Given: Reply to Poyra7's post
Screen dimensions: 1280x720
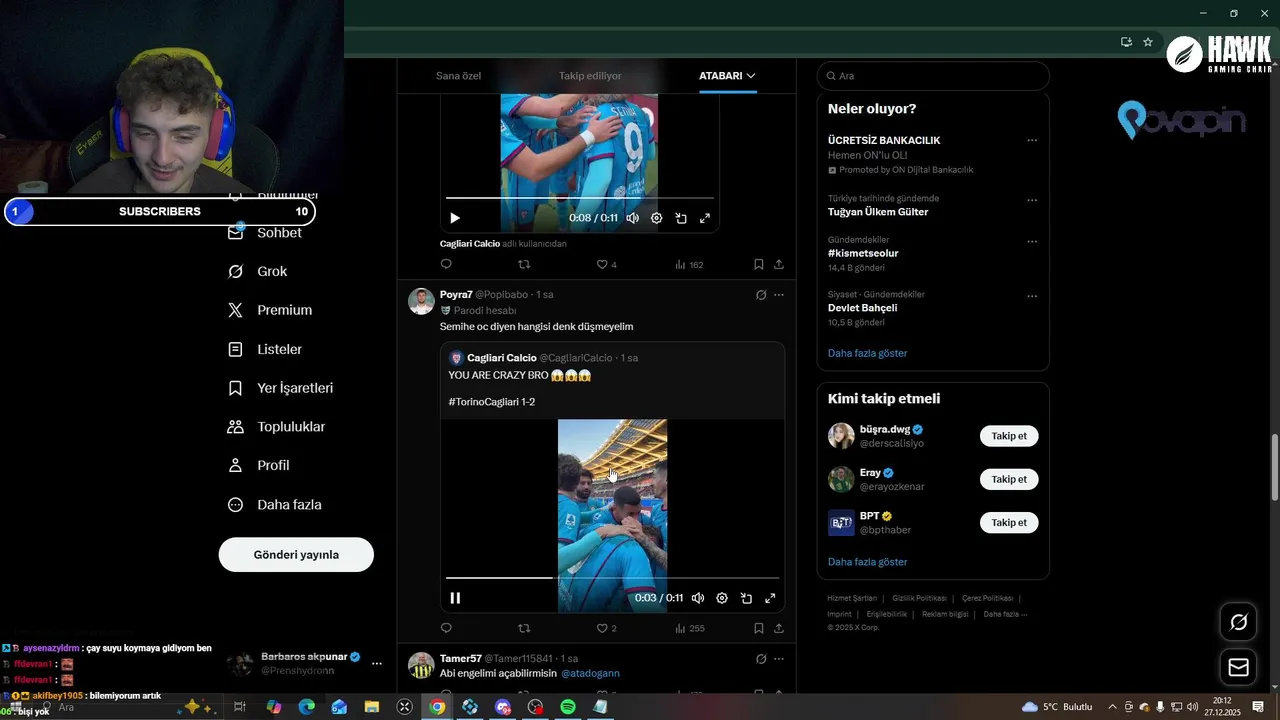Looking at the screenshot, I should (446, 628).
